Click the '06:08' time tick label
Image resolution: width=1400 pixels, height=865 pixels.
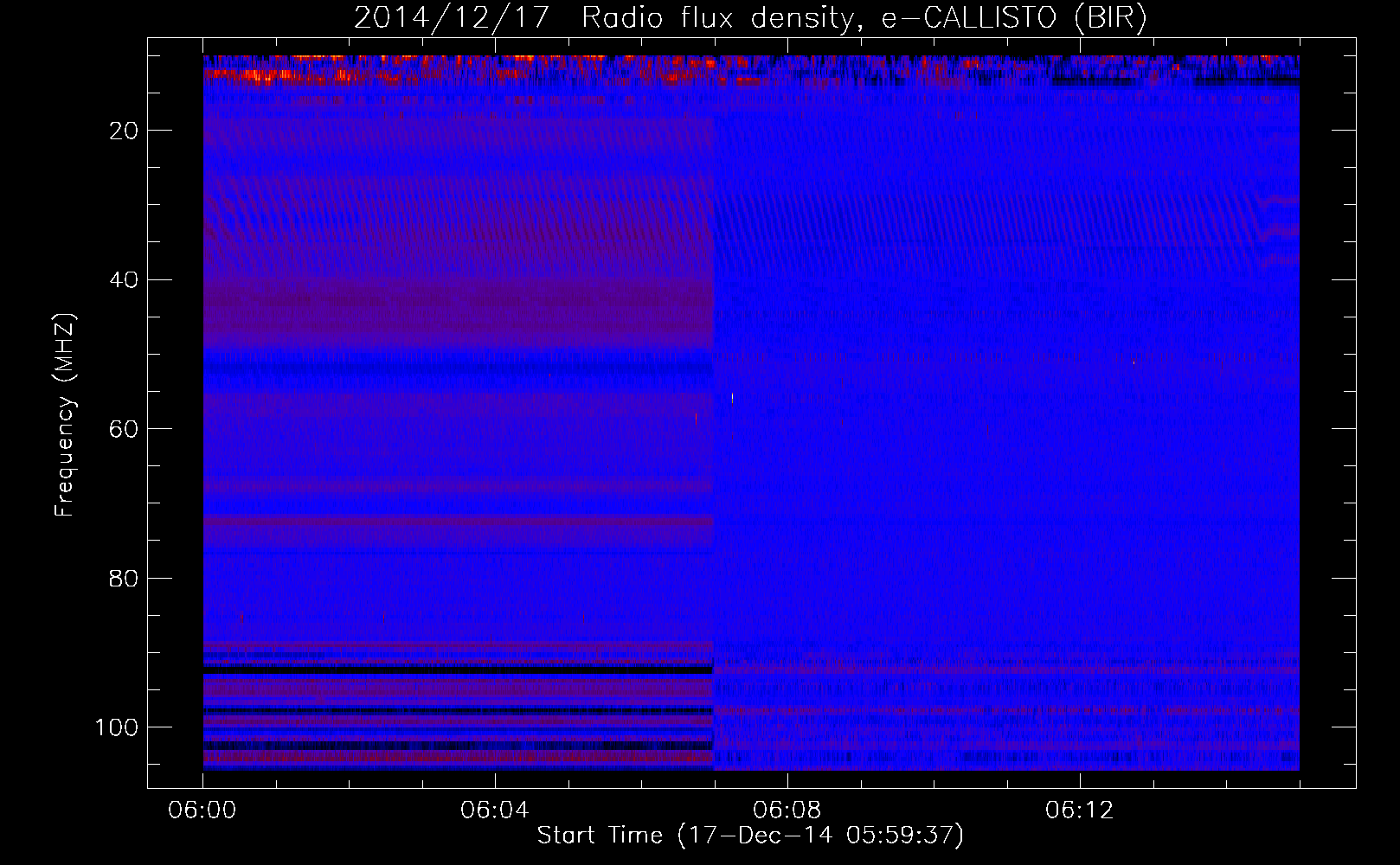787,811
